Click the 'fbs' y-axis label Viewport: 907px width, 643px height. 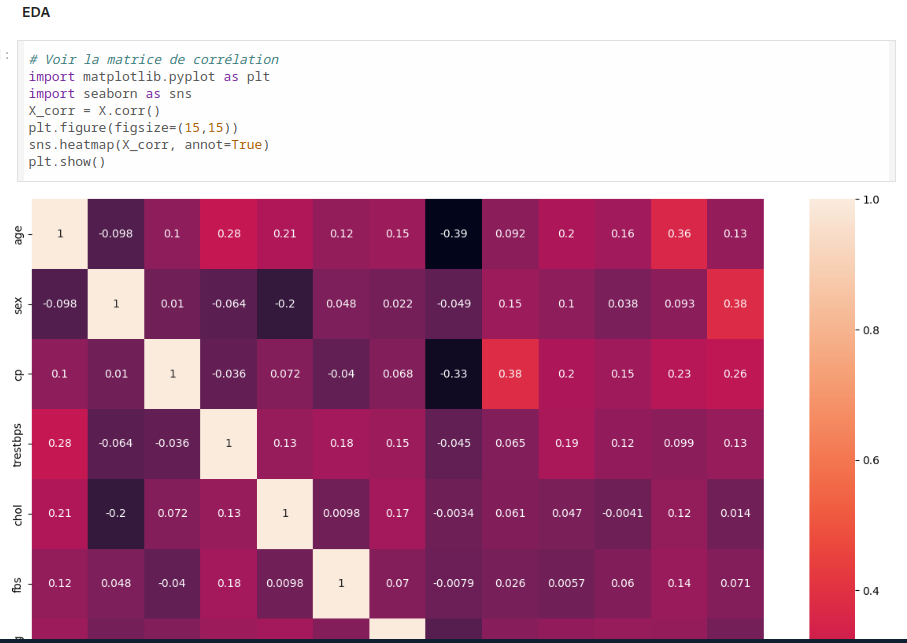pos(19,584)
